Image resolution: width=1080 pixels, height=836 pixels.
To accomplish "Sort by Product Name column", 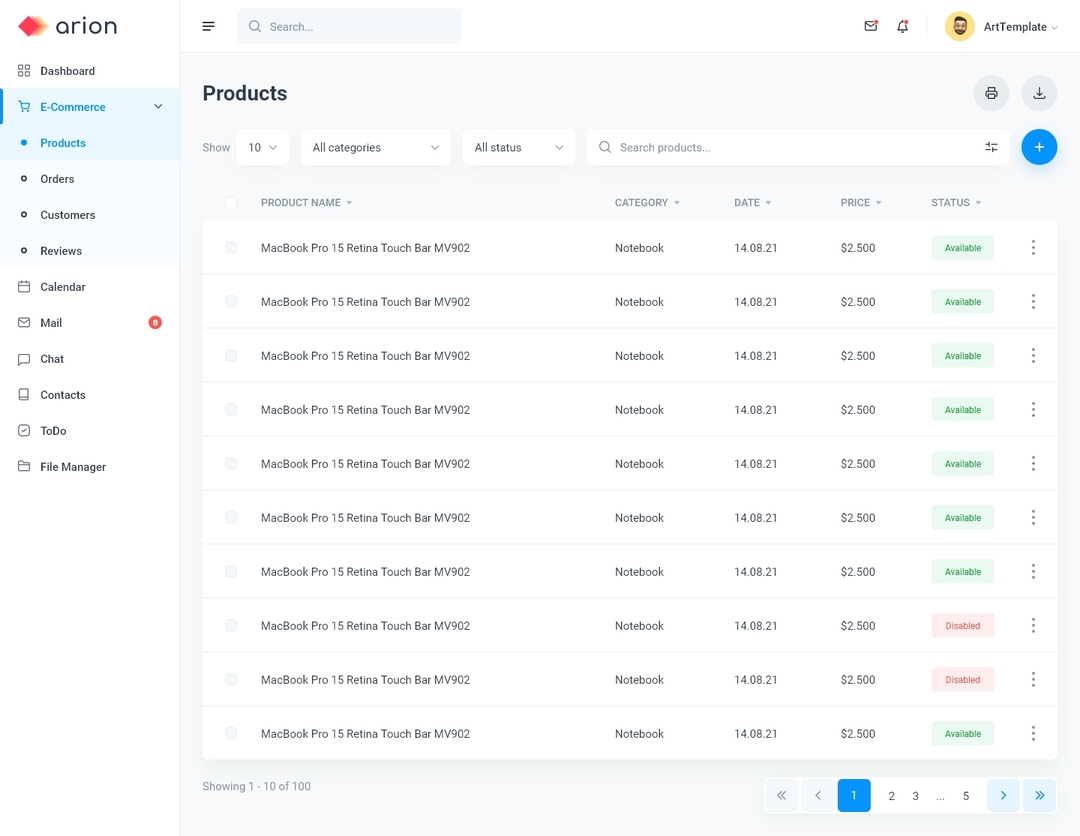I will [307, 202].
